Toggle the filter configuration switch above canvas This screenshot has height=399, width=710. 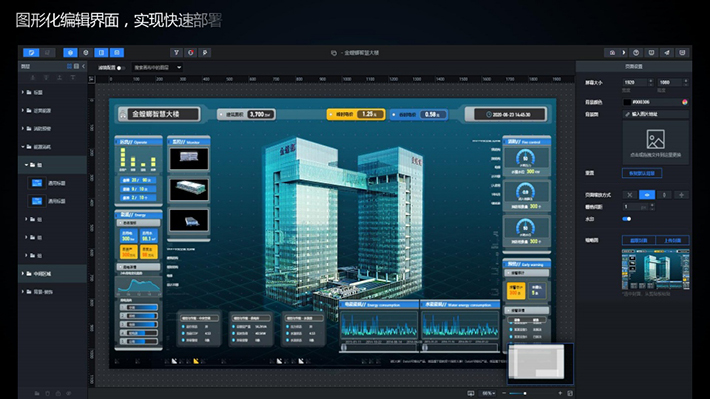120,68
